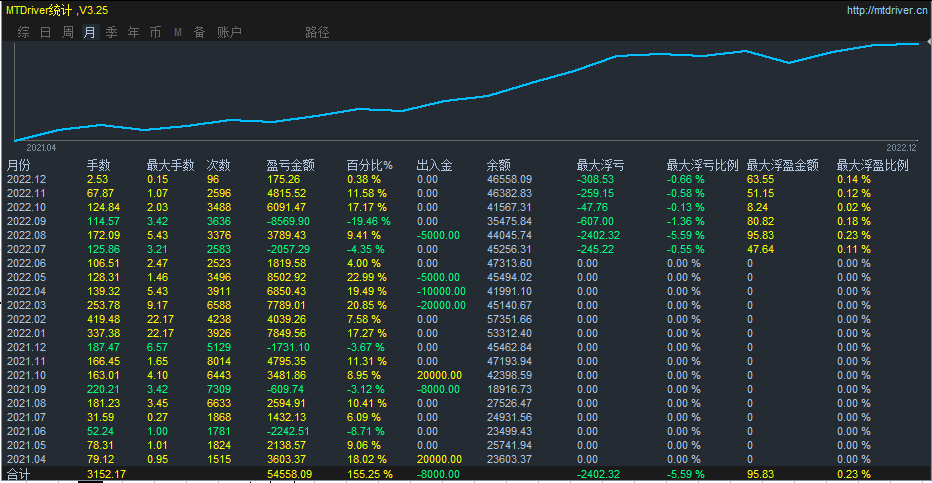Click the 出入金 column header
Screen dimensions: 932x483
click(434, 165)
